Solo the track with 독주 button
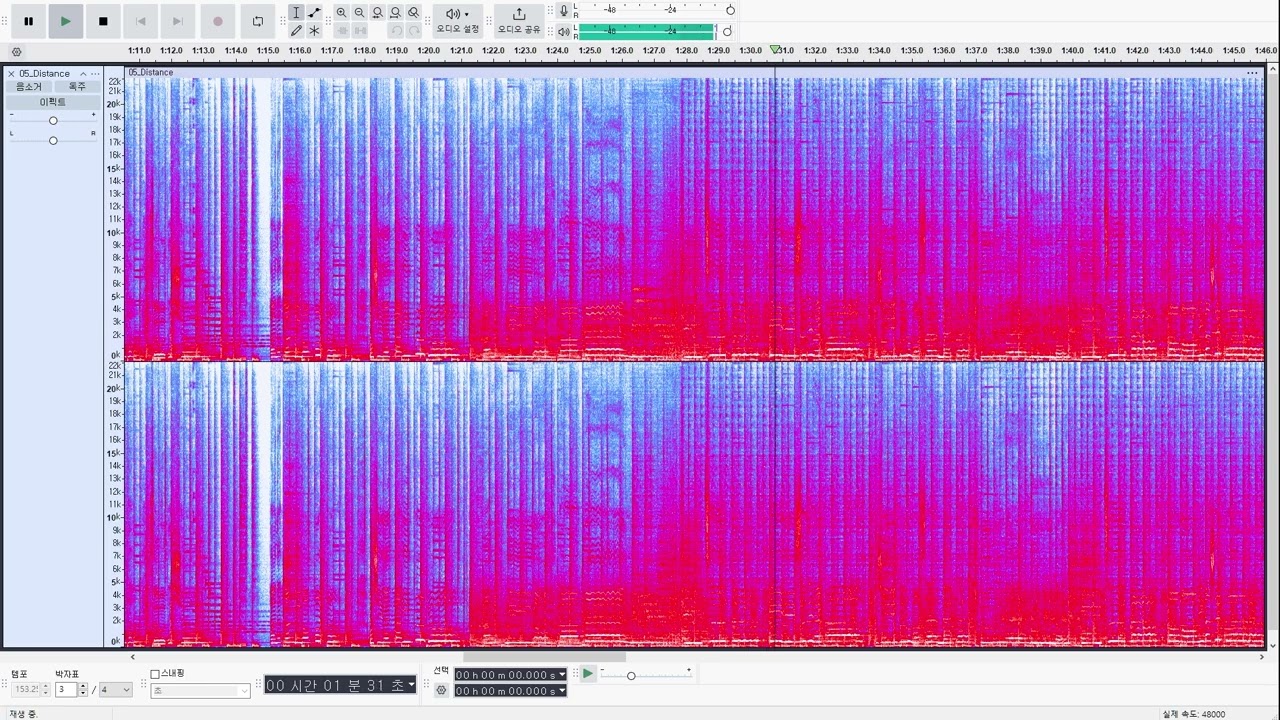The width and height of the screenshot is (1280, 720). click(x=77, y=87)
